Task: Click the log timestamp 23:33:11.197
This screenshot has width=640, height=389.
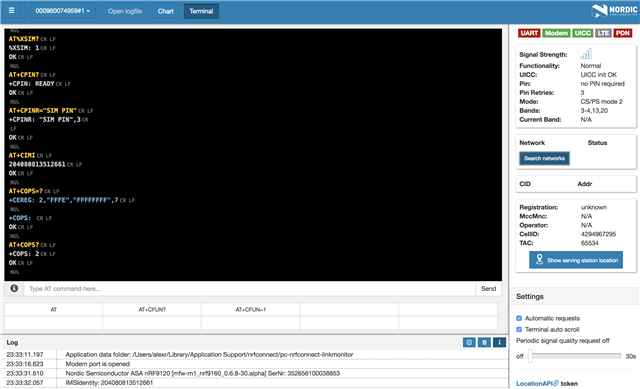Action: click(25, 354)
